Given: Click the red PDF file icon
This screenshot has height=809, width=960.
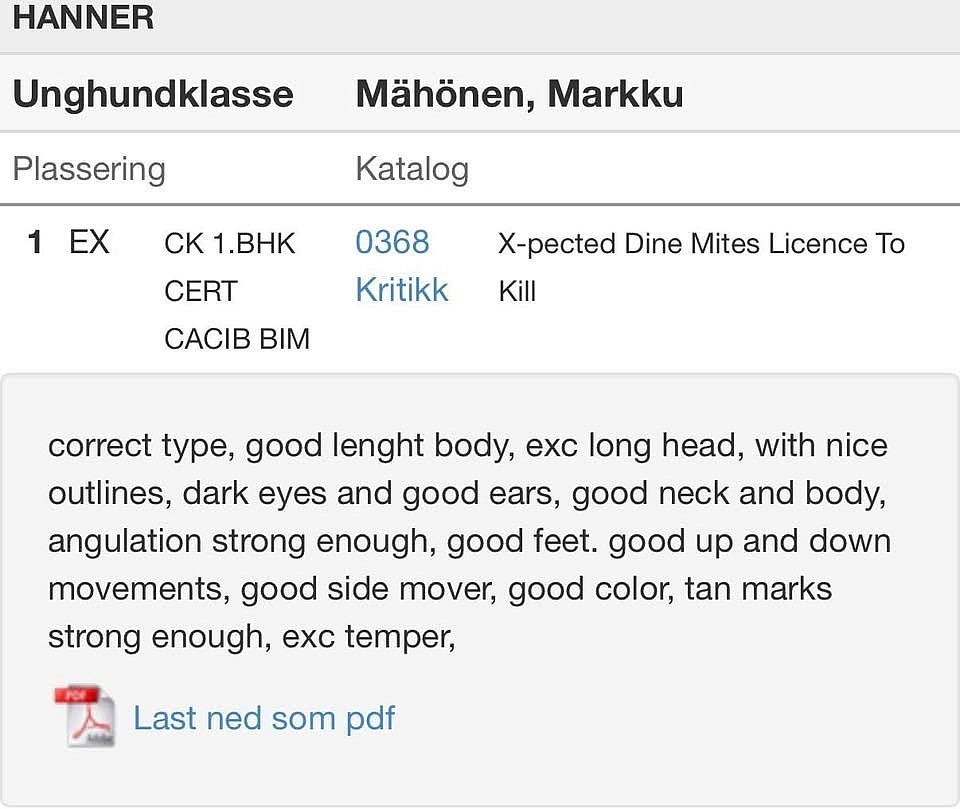Looking at the screenshot, I should click(84, 716).
